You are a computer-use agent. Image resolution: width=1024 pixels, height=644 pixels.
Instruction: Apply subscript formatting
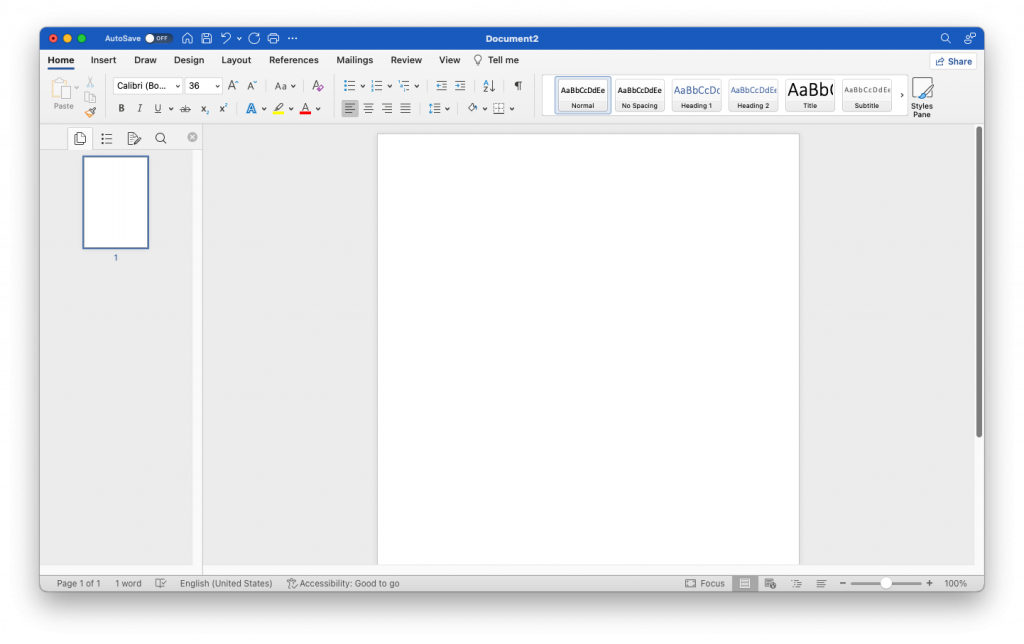click(x=205, y=109)
